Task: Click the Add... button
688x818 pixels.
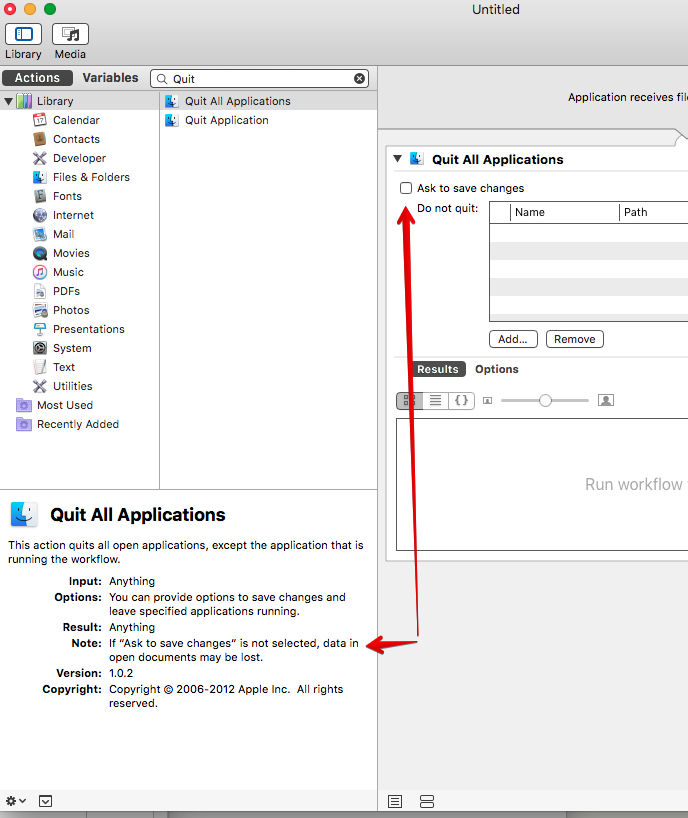Action: point(513,339)
